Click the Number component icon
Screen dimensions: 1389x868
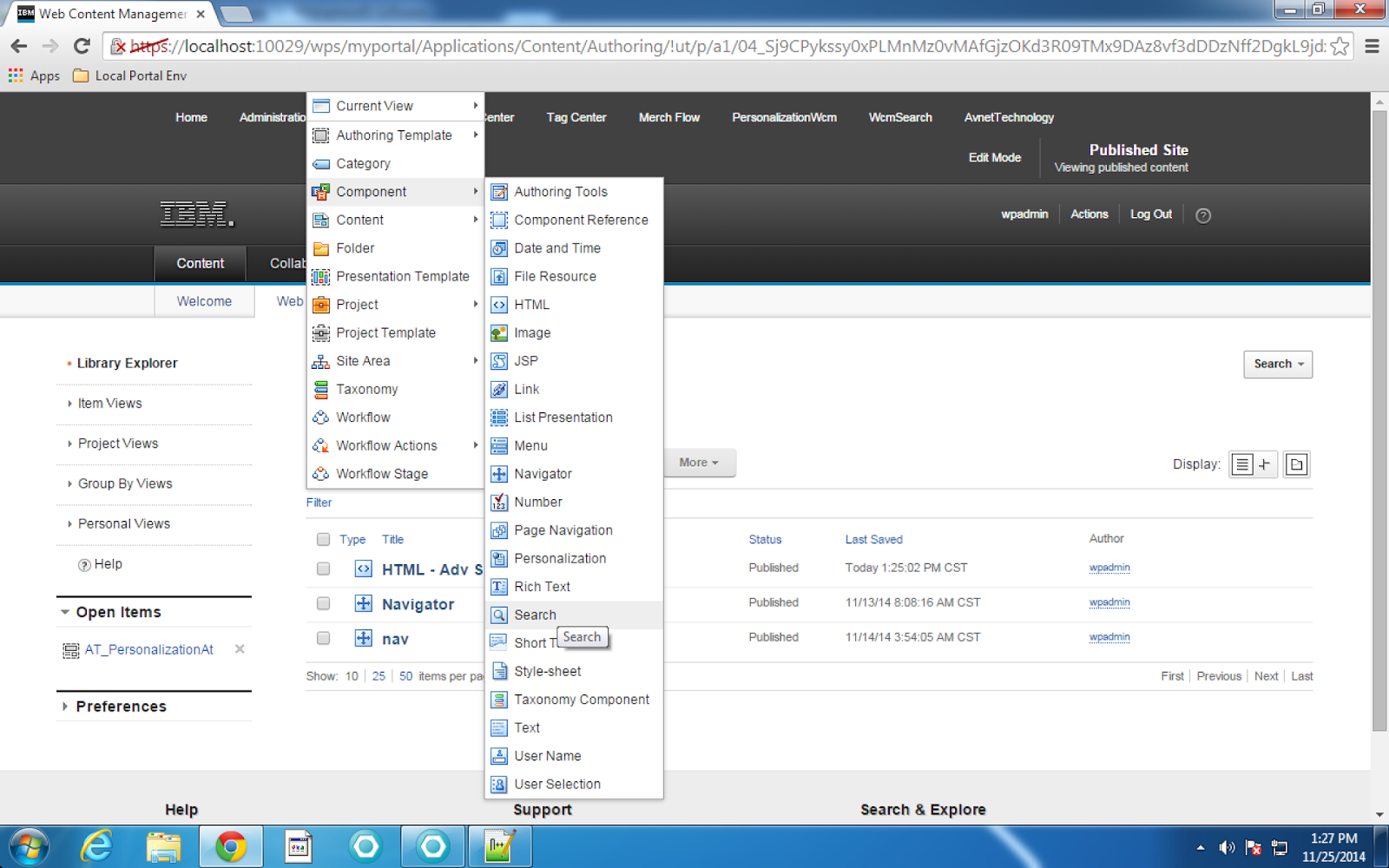pos(499,503)
